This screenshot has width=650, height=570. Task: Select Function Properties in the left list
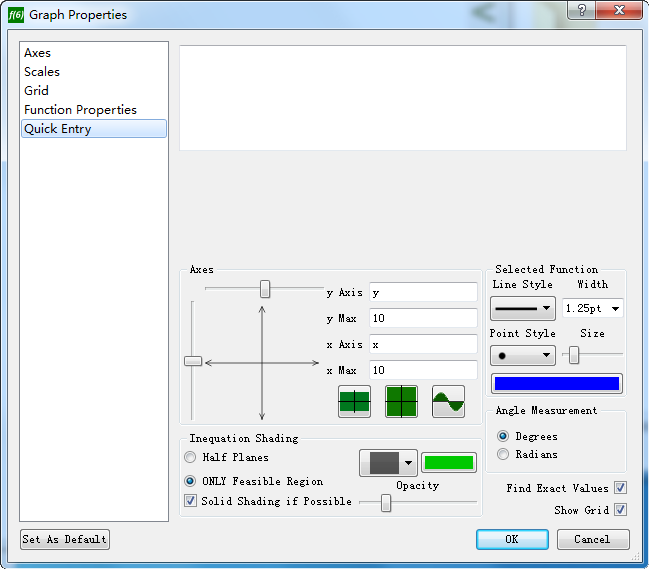[x=80, y=110]
